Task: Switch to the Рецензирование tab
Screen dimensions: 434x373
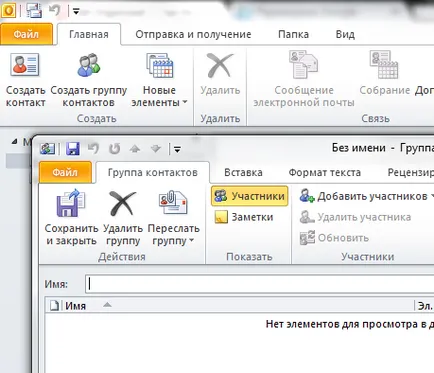Action: [411, 172]
